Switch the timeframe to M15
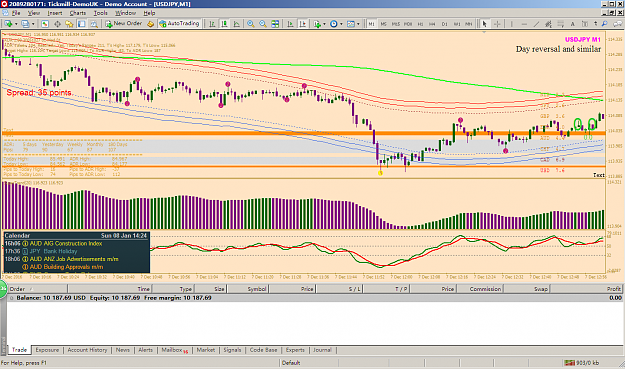625x369 pixels. 395,24
